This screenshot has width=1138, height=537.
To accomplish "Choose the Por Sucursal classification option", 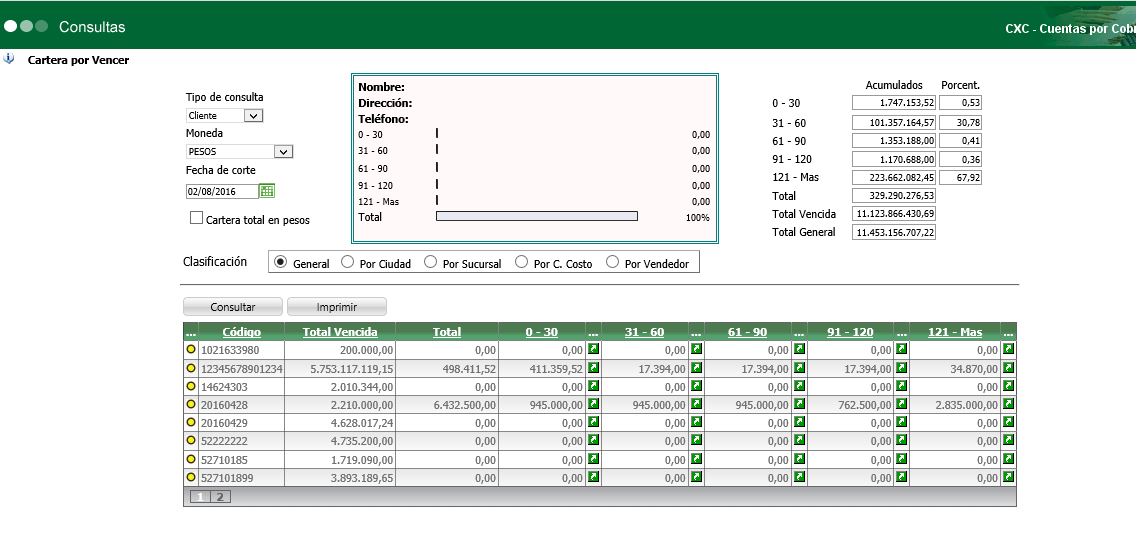I will pyautogui.click(x=430, y=262).
